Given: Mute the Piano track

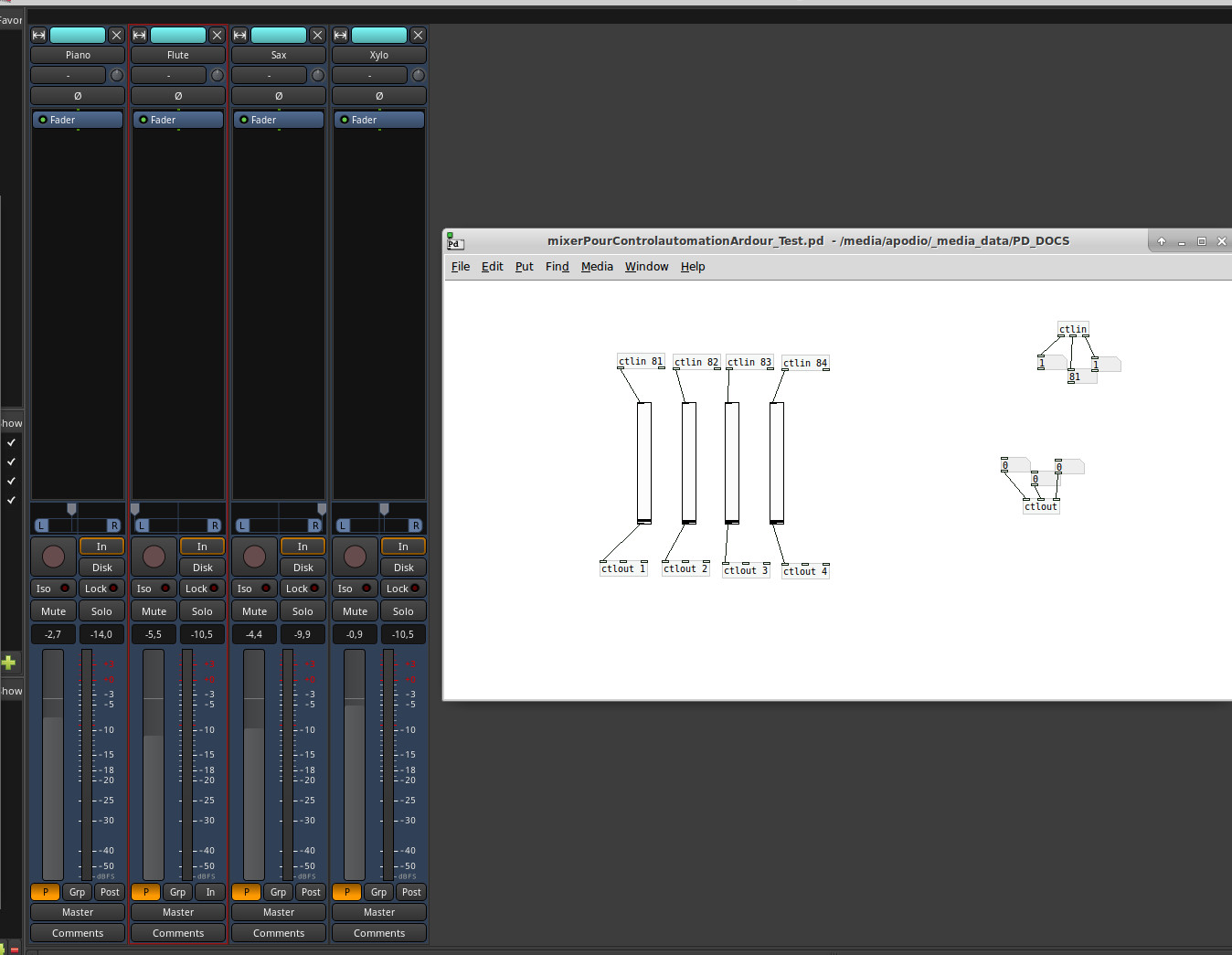Looking at the screenshot, I should 53,611.
